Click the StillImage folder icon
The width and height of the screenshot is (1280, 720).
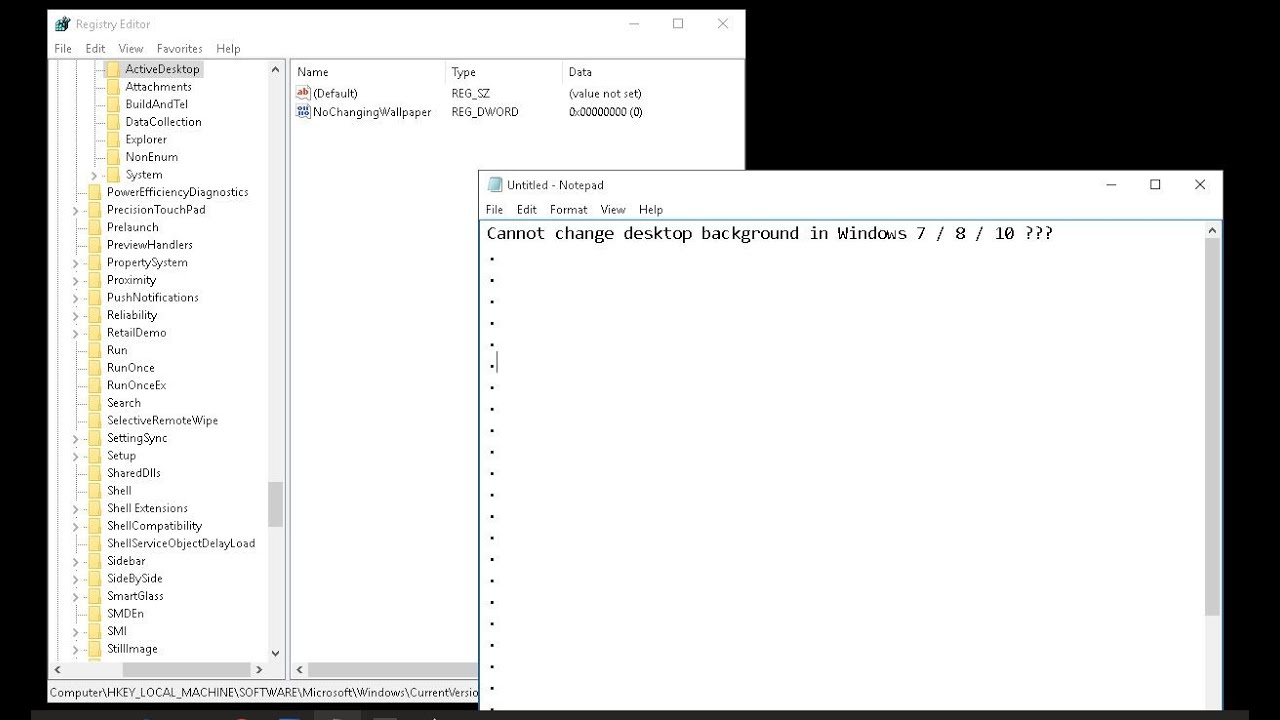(x=95, y=649)
